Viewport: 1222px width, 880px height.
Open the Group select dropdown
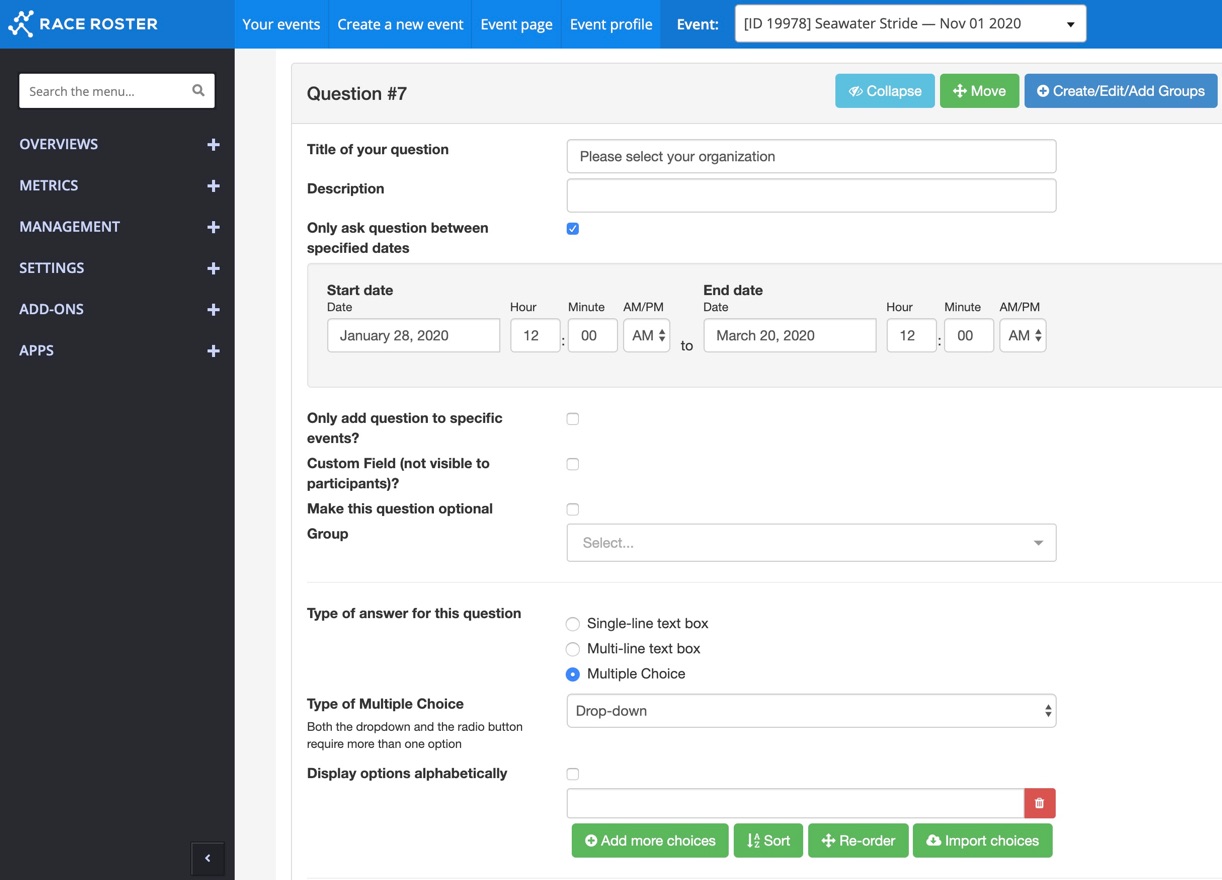coord(810,543)
